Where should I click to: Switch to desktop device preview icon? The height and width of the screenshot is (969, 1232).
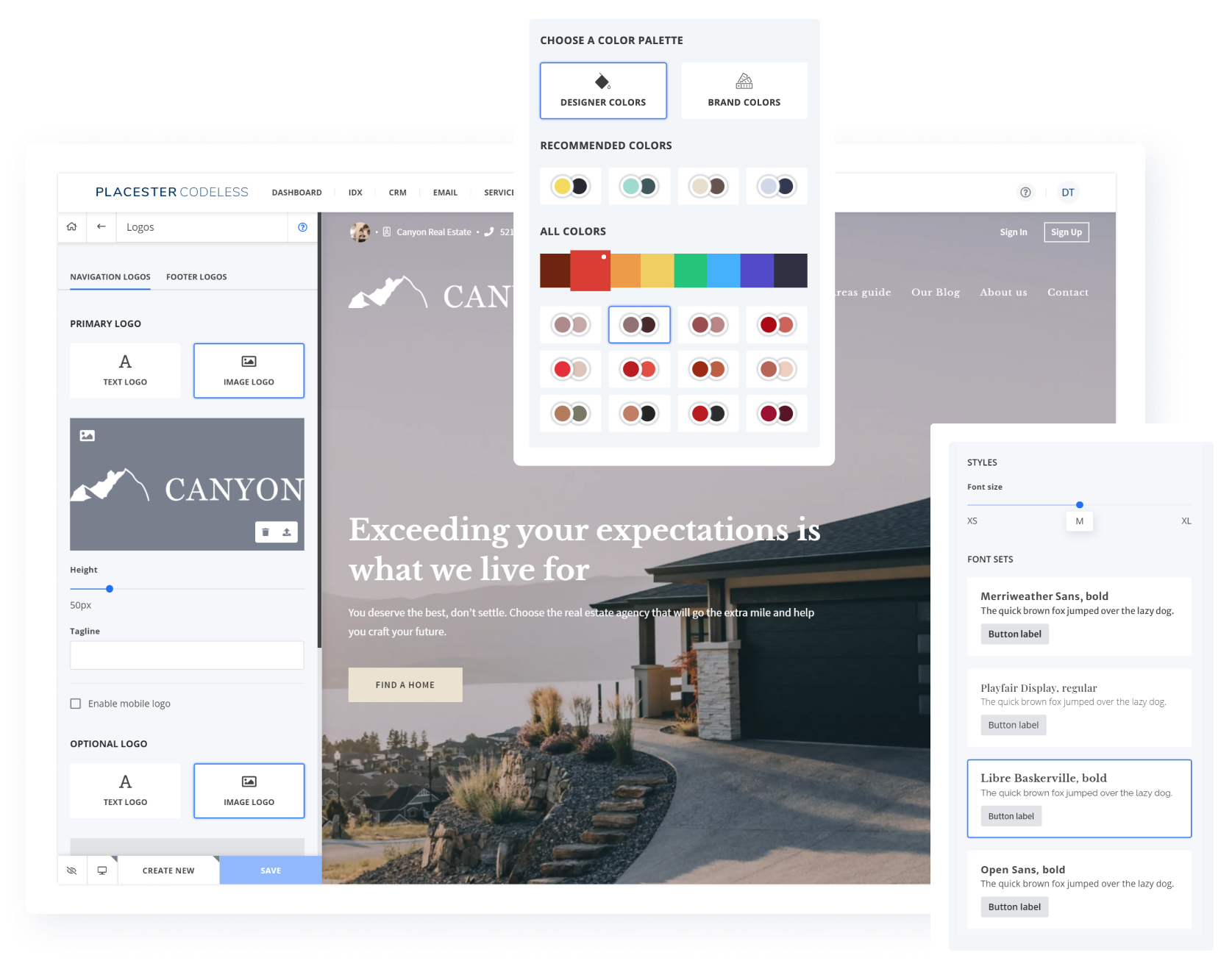tap(102, 870)
